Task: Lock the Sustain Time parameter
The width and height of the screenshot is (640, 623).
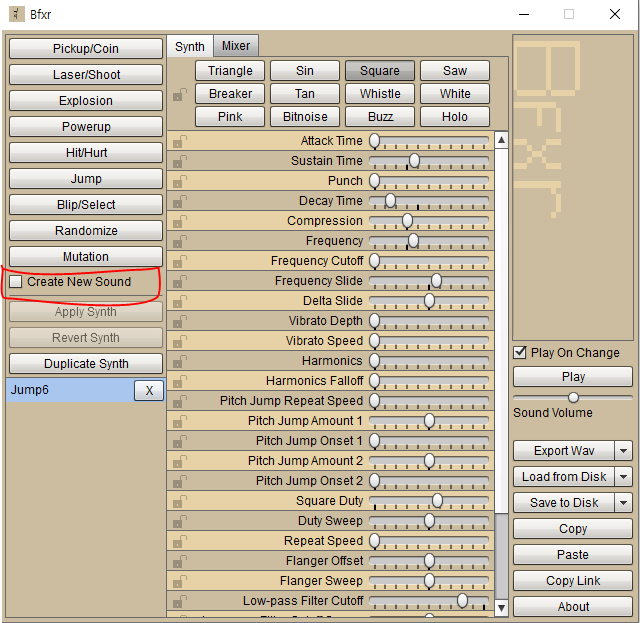Action: click(x=180, y=161)
